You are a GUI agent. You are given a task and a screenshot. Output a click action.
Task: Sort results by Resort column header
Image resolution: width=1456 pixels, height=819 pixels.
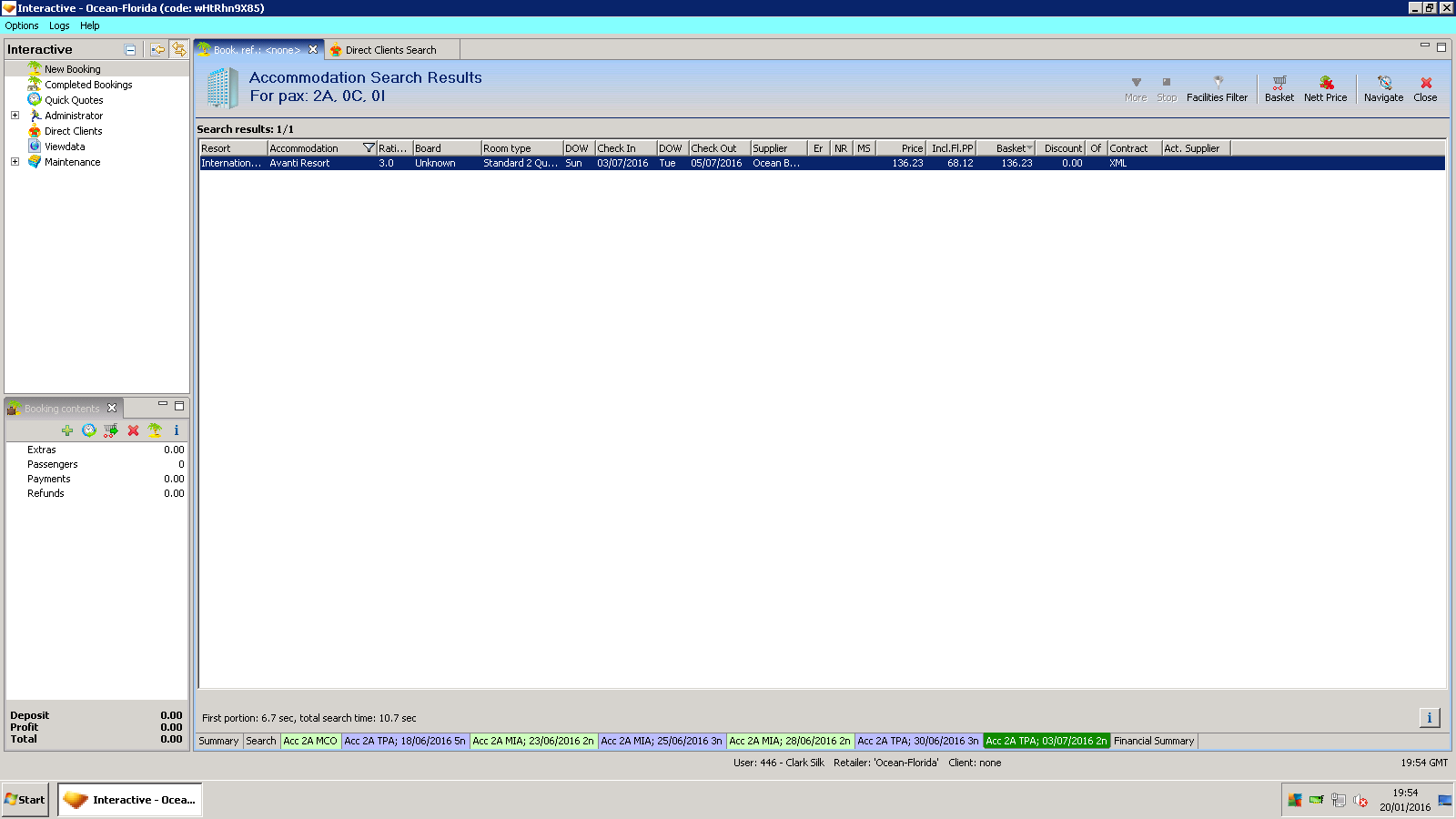point(233,148)
